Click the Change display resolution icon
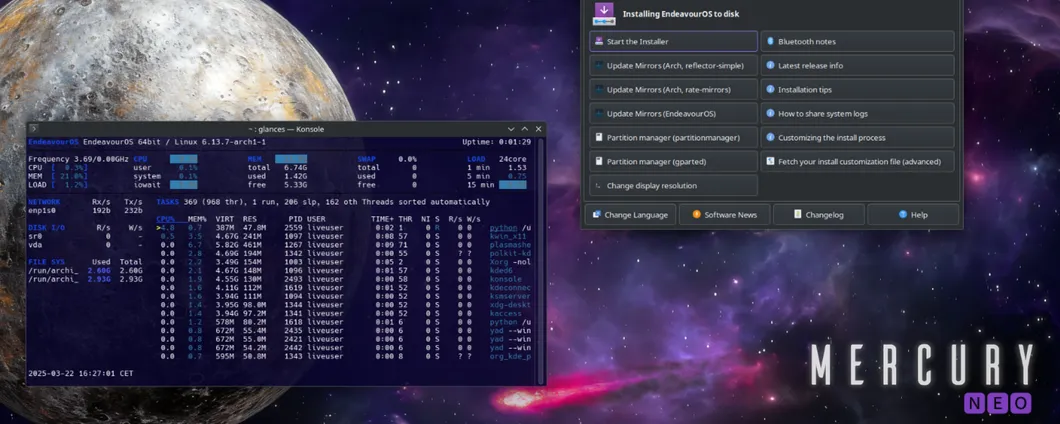The image size is (1060, 424). click(x=599, y=185)
